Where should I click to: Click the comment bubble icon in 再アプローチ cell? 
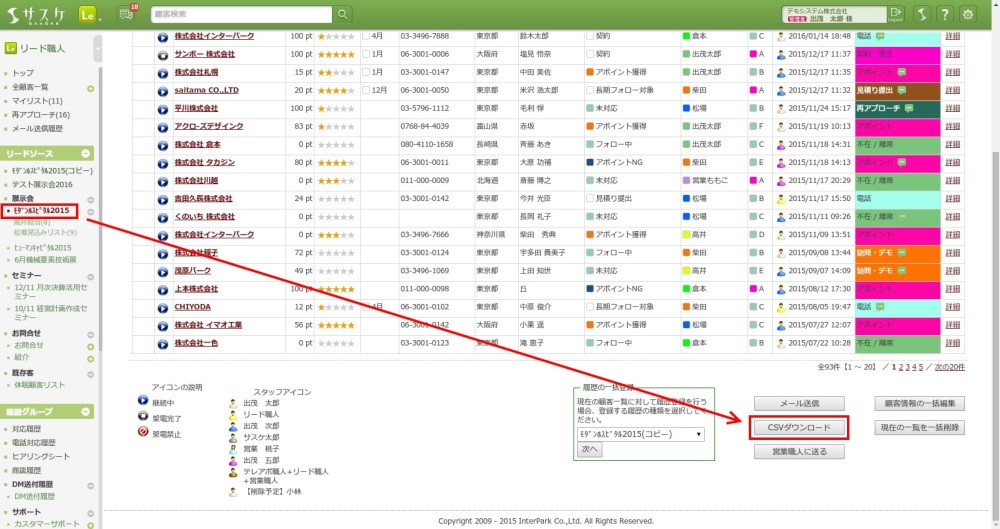click(909, 108)
